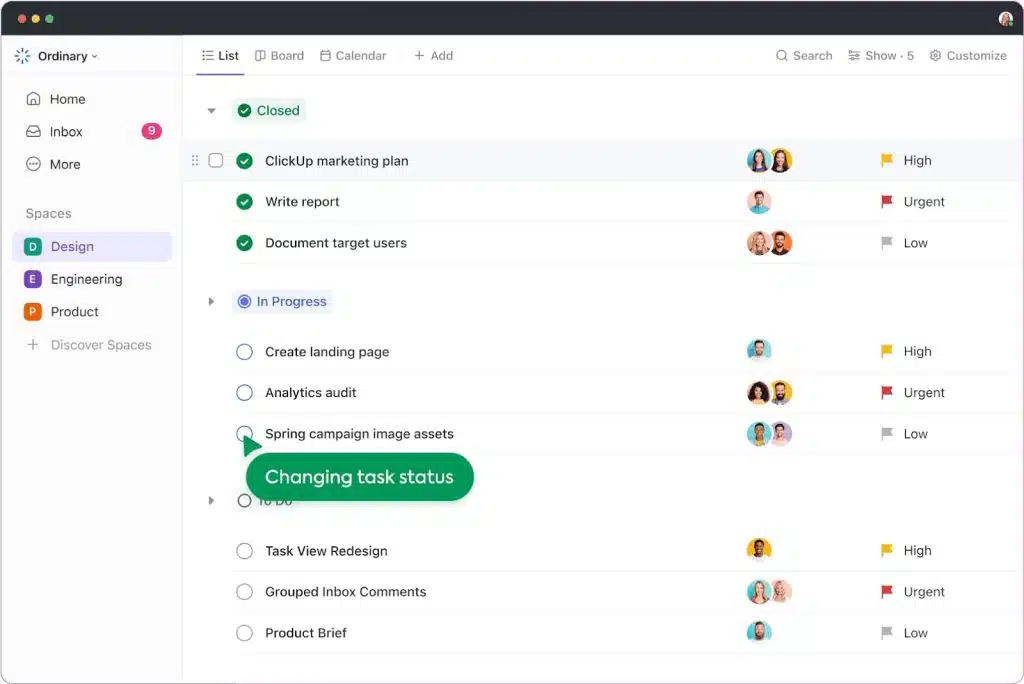Click the Add view button
This screenshot has height=684, width=1024.
[x=433, y=56]
